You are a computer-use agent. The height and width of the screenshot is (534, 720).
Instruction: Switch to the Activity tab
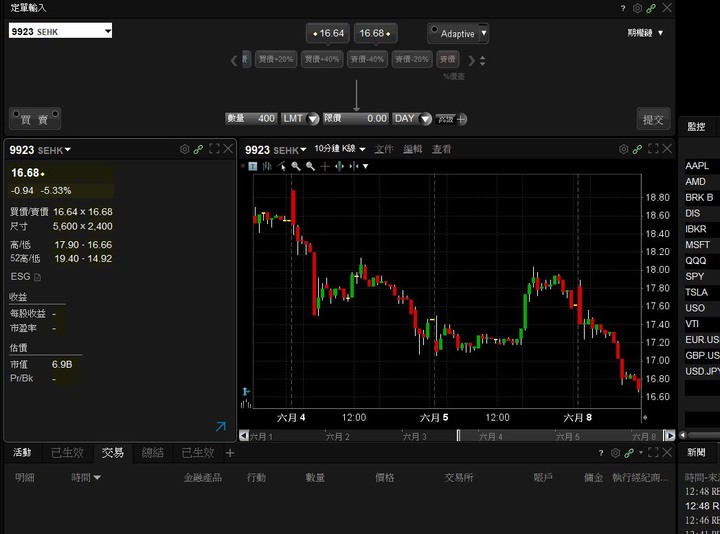(x=22, y=453)
